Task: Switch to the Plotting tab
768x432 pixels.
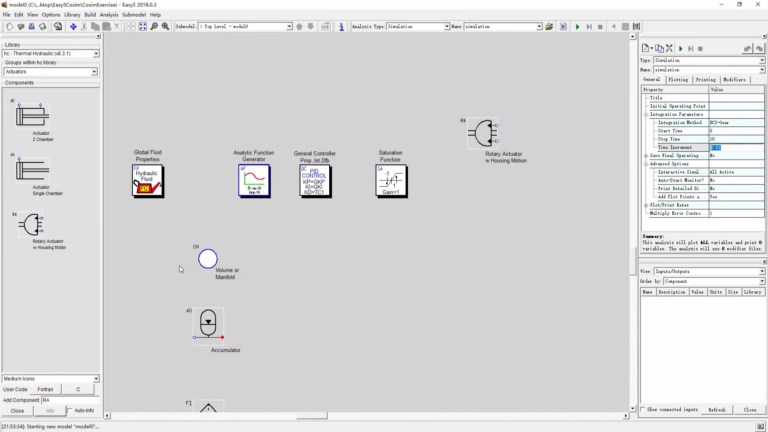Action: (x=678, y=79)
